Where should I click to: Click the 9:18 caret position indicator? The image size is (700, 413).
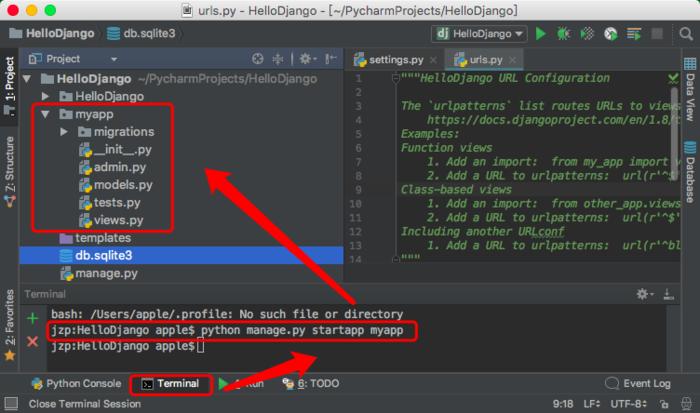point(562,404)
